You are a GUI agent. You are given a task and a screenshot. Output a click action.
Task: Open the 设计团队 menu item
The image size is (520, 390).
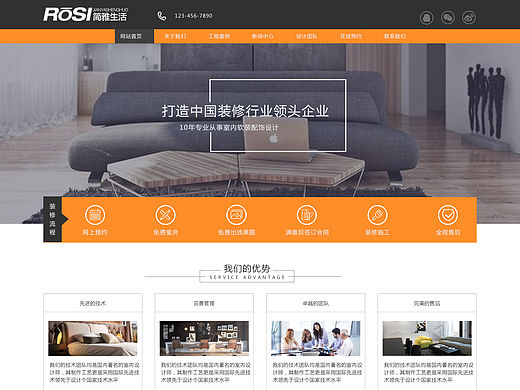(x=307, y=36)
